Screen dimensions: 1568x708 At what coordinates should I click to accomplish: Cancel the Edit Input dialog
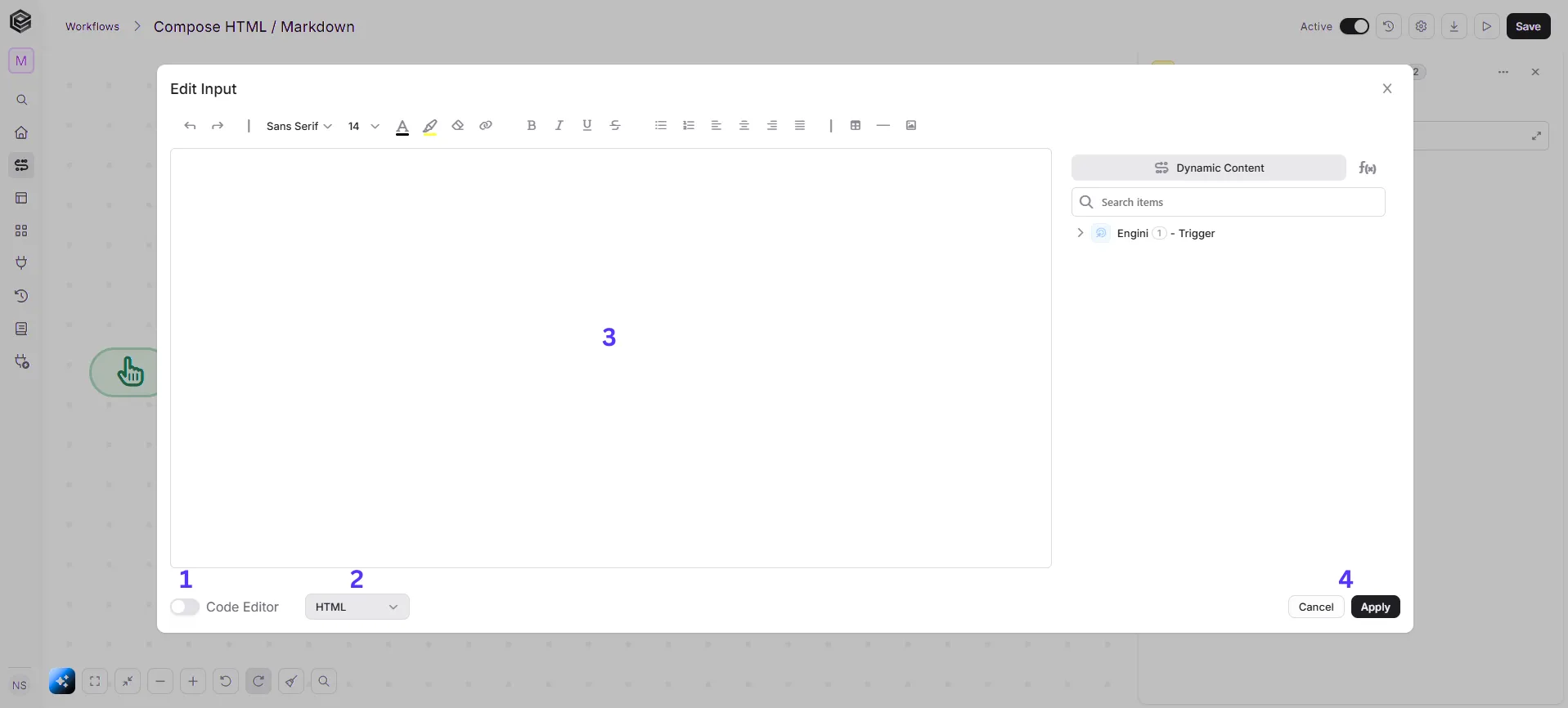1316,607
